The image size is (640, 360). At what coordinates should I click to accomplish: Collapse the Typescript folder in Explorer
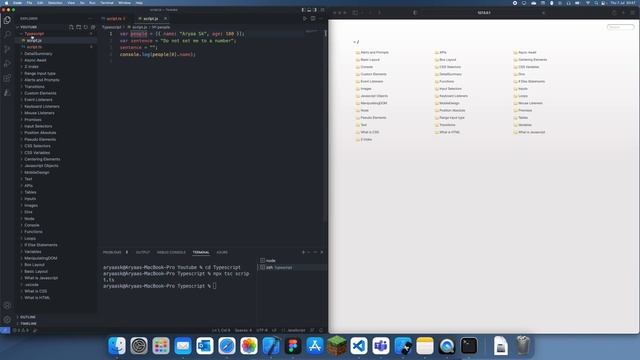tap(56, 34)
